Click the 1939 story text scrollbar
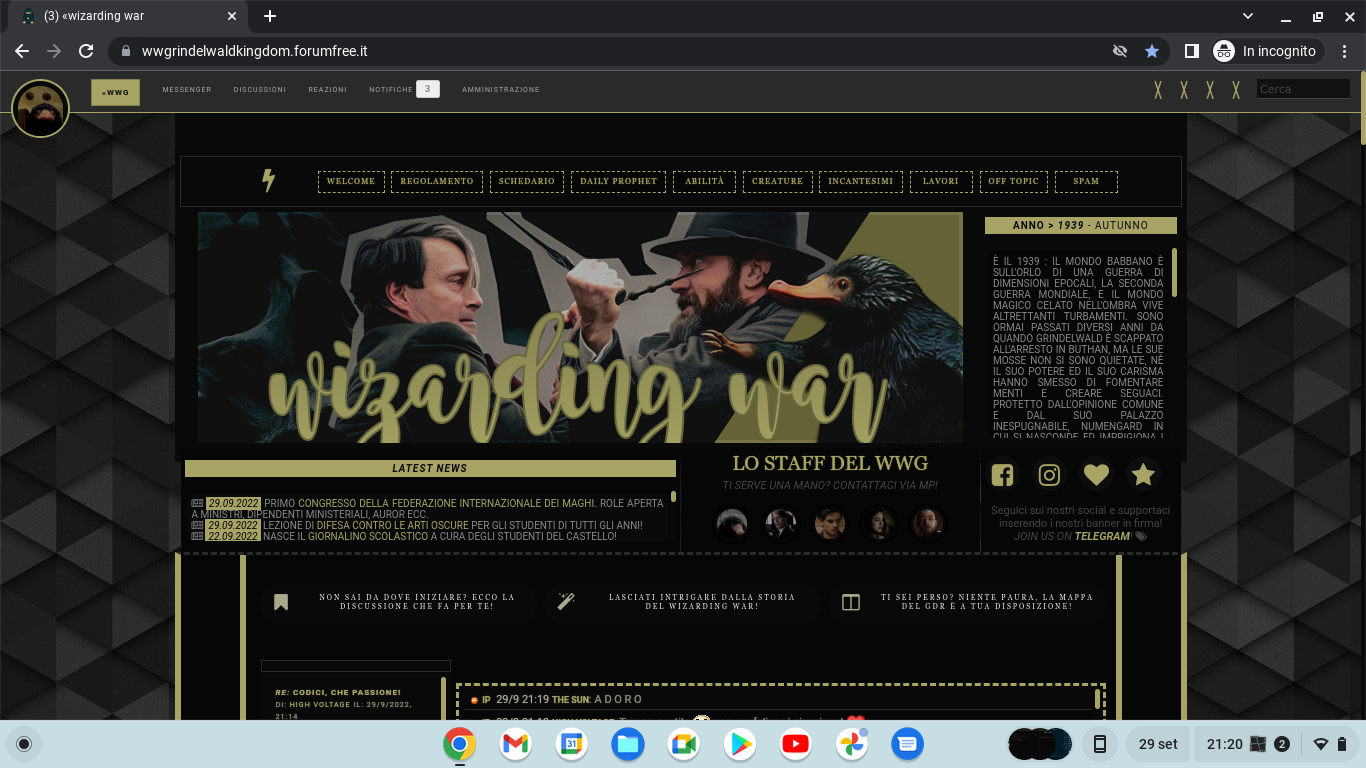The height and width of the screenshot is (768, 1366). (x=1174, y=272)
